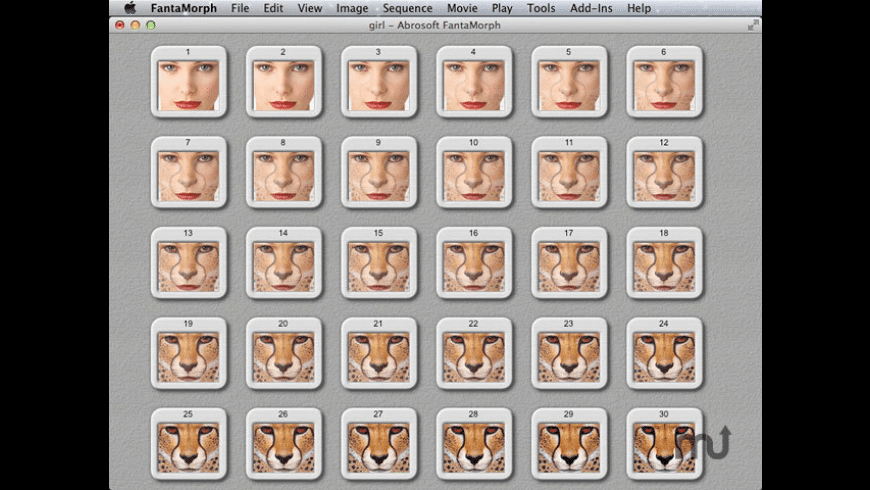870x490 pixels.
Task: Click frame 22 cheetah thumbnail
Action: pos(473,357)
